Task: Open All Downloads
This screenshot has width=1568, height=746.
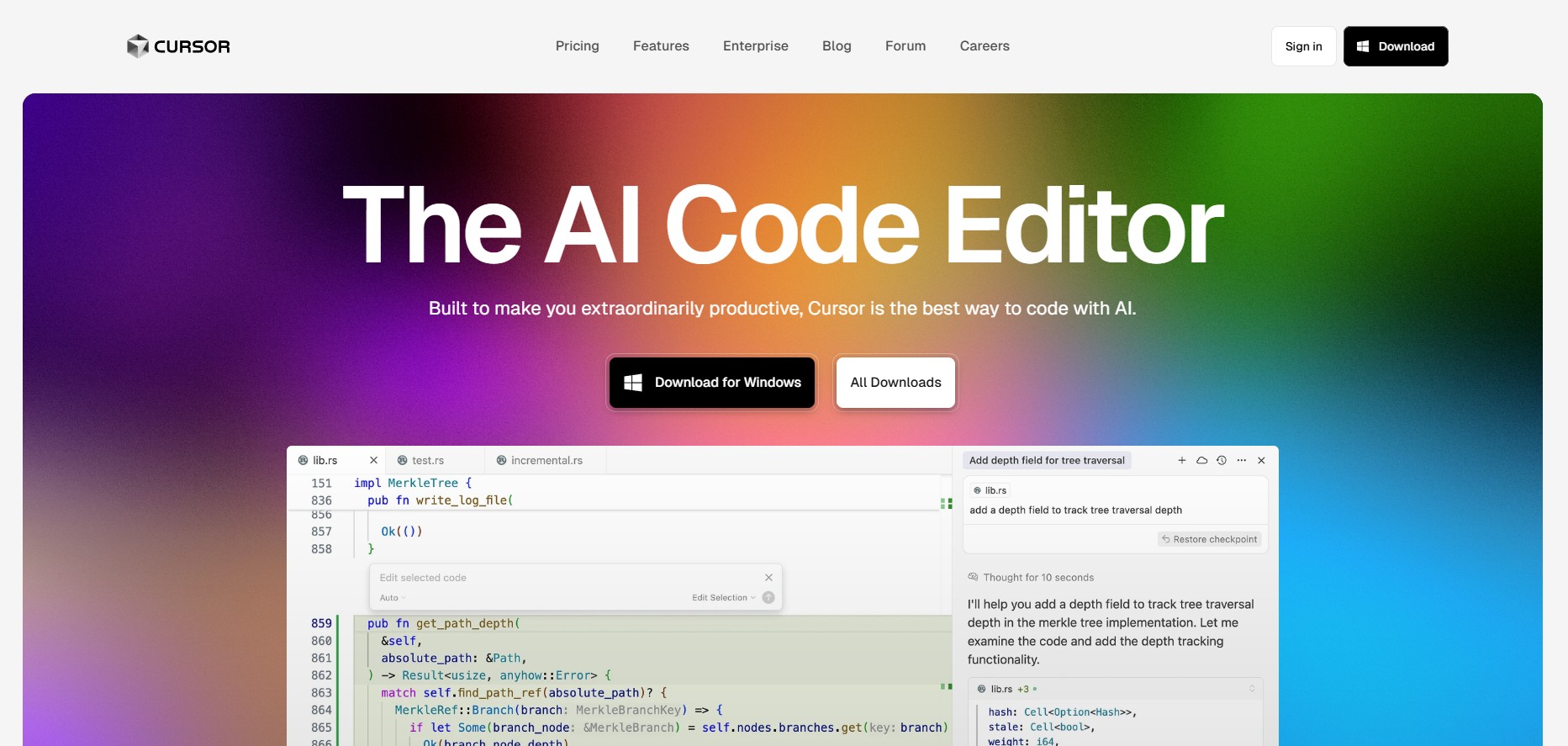Action: point(895,383)
